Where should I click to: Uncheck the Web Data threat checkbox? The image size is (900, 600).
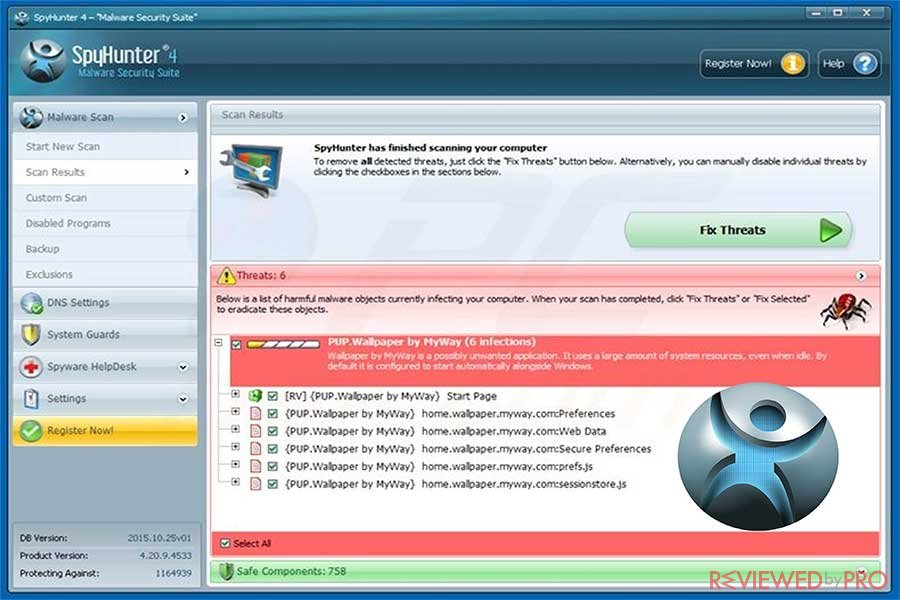pyautogui.click(x=273, y=432)
